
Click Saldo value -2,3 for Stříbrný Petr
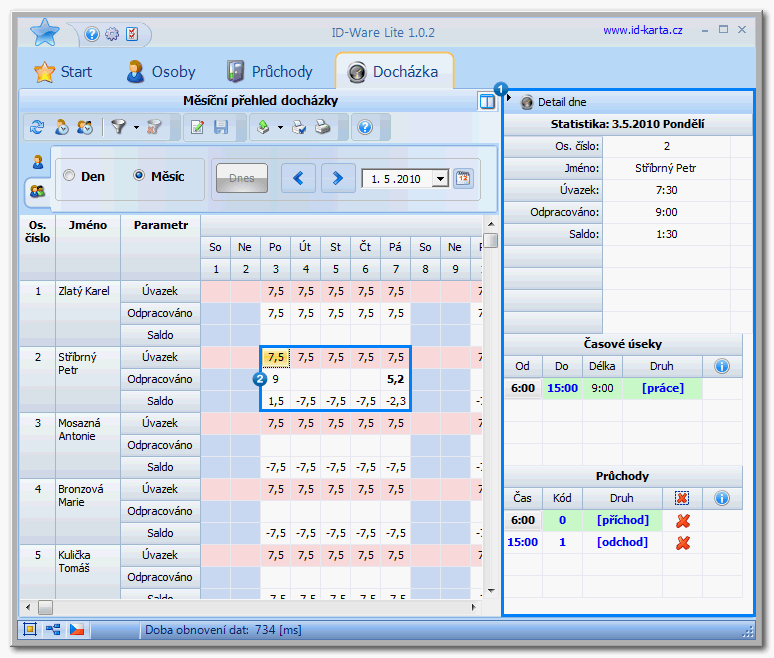pyautogui.click(x=395, y=401)
